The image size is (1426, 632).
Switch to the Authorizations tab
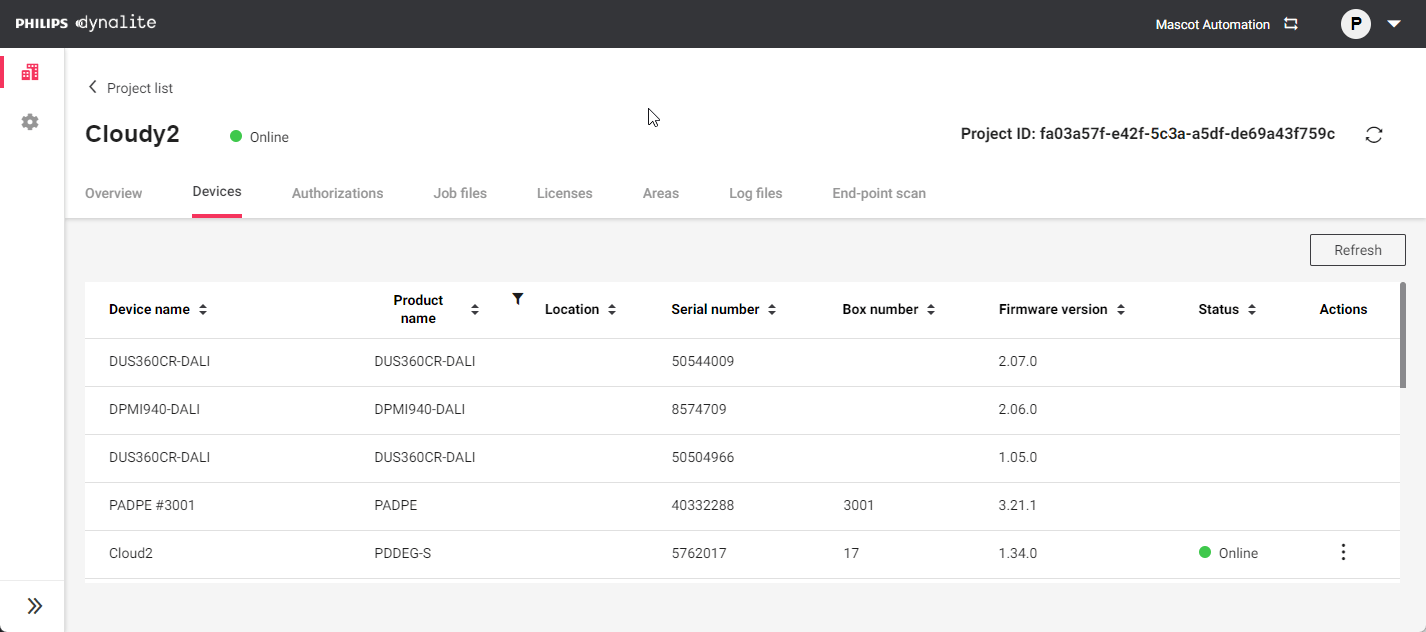click(x=337, y=193)
